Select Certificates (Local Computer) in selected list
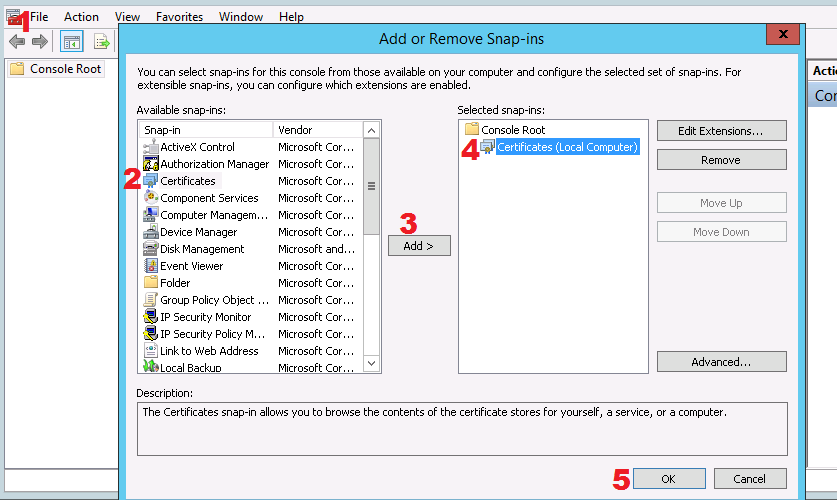 [566, 147]
